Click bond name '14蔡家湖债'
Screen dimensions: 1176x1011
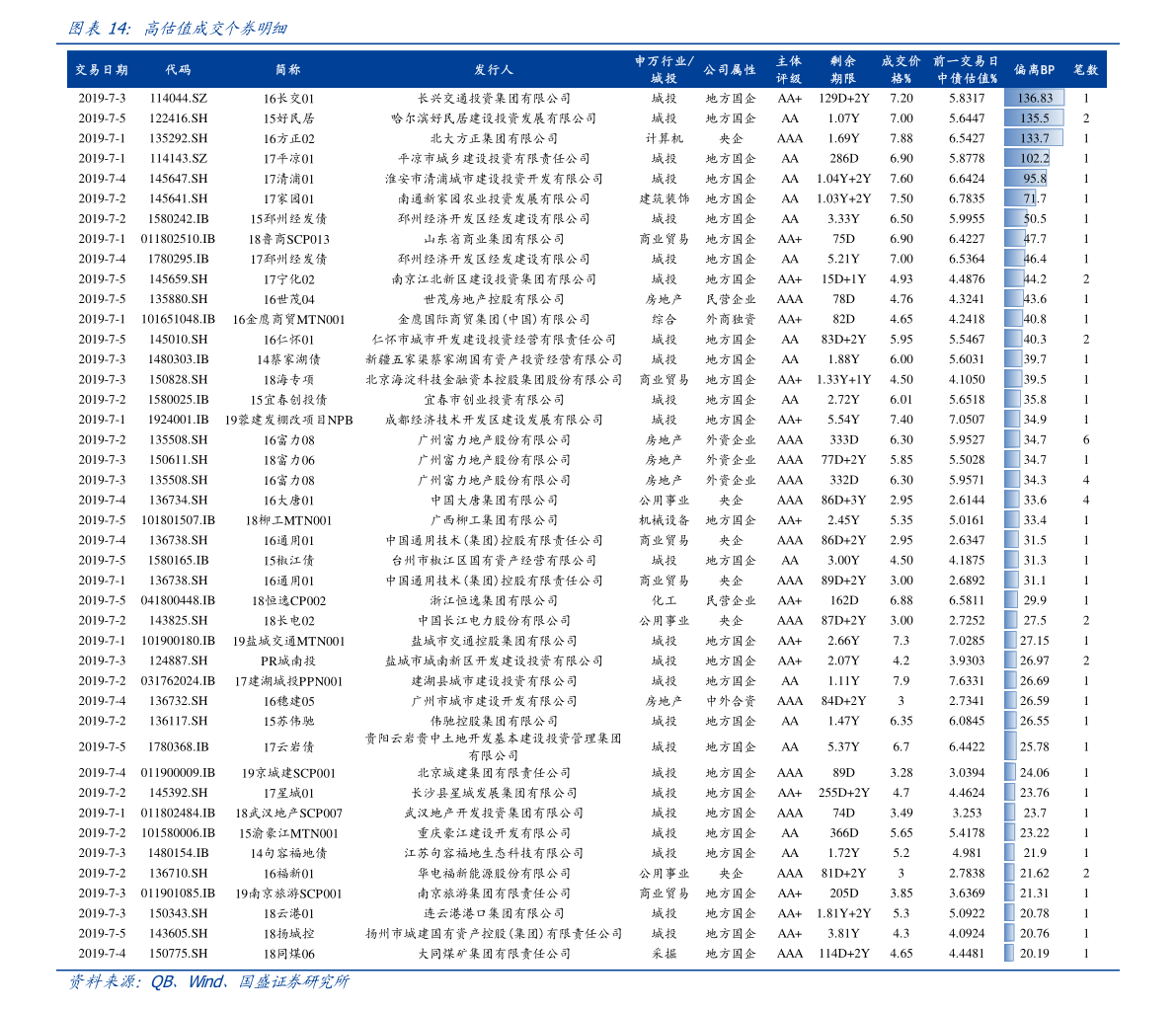click(x=288, y=360)
